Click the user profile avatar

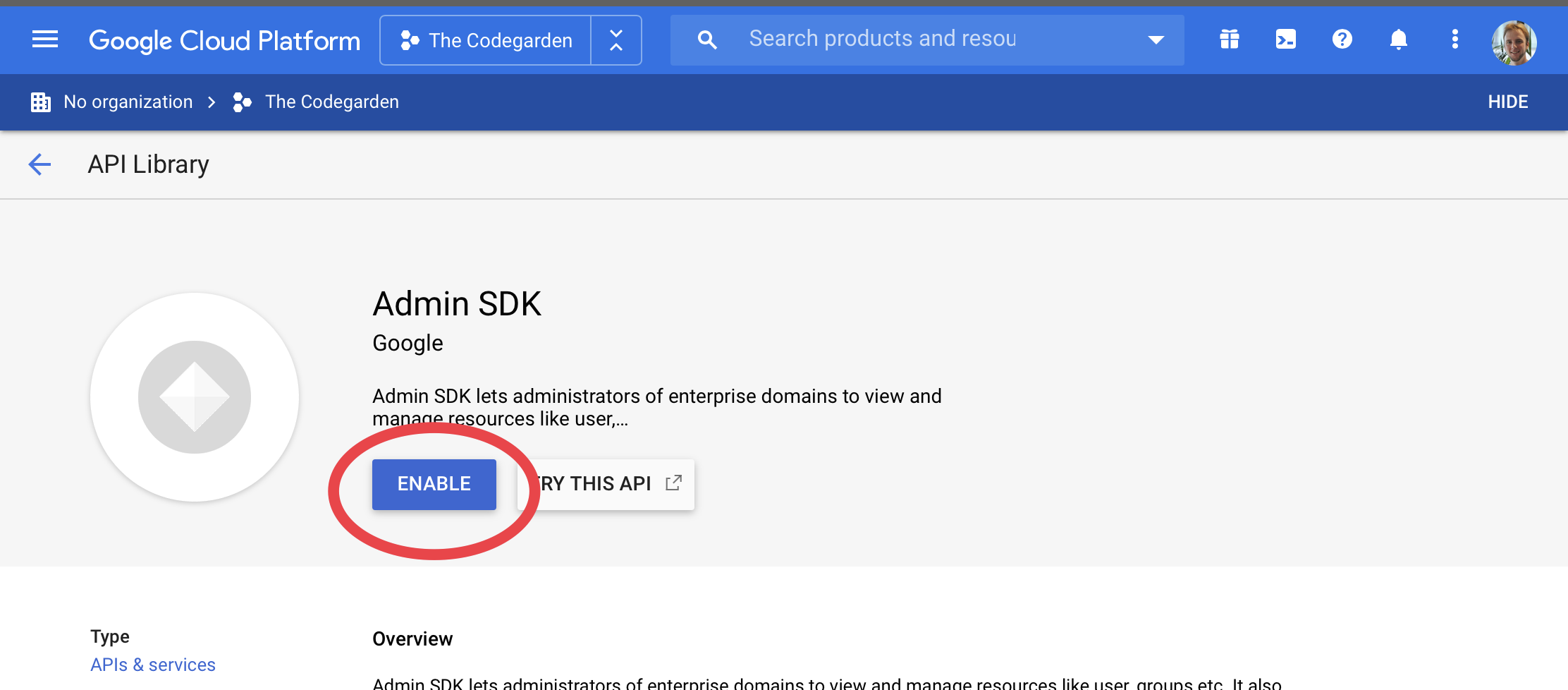click(1514, 42)
